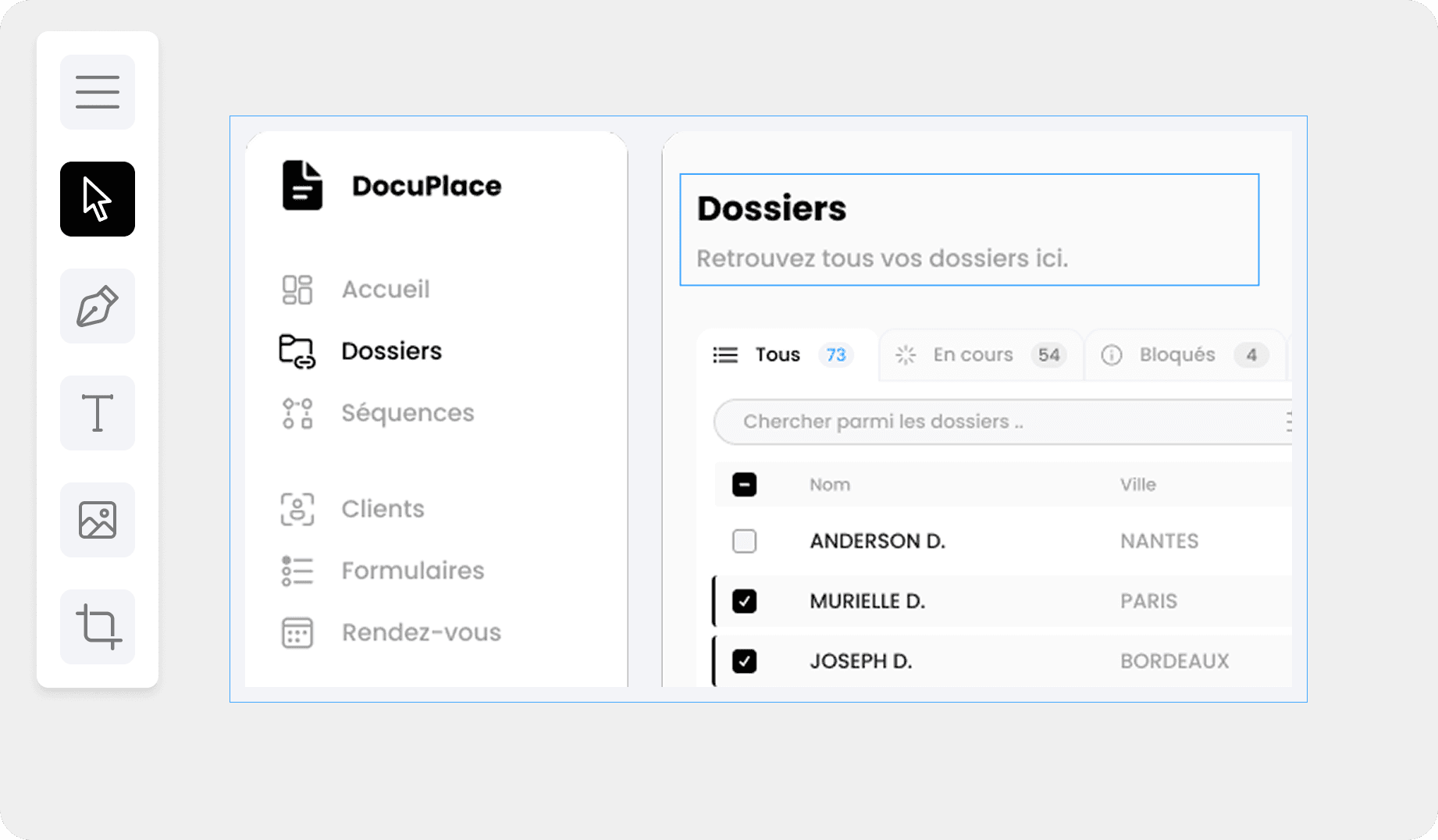Image resolution: width=1438 pixels, height=840 pixels.
Task: Click the NANTES city cell
Action: [x=1159, y=541]
